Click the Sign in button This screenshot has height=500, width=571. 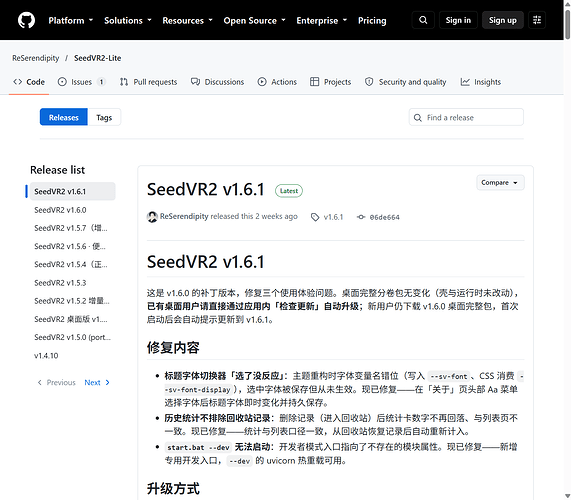pyautogui.click(x=458, y=20)
